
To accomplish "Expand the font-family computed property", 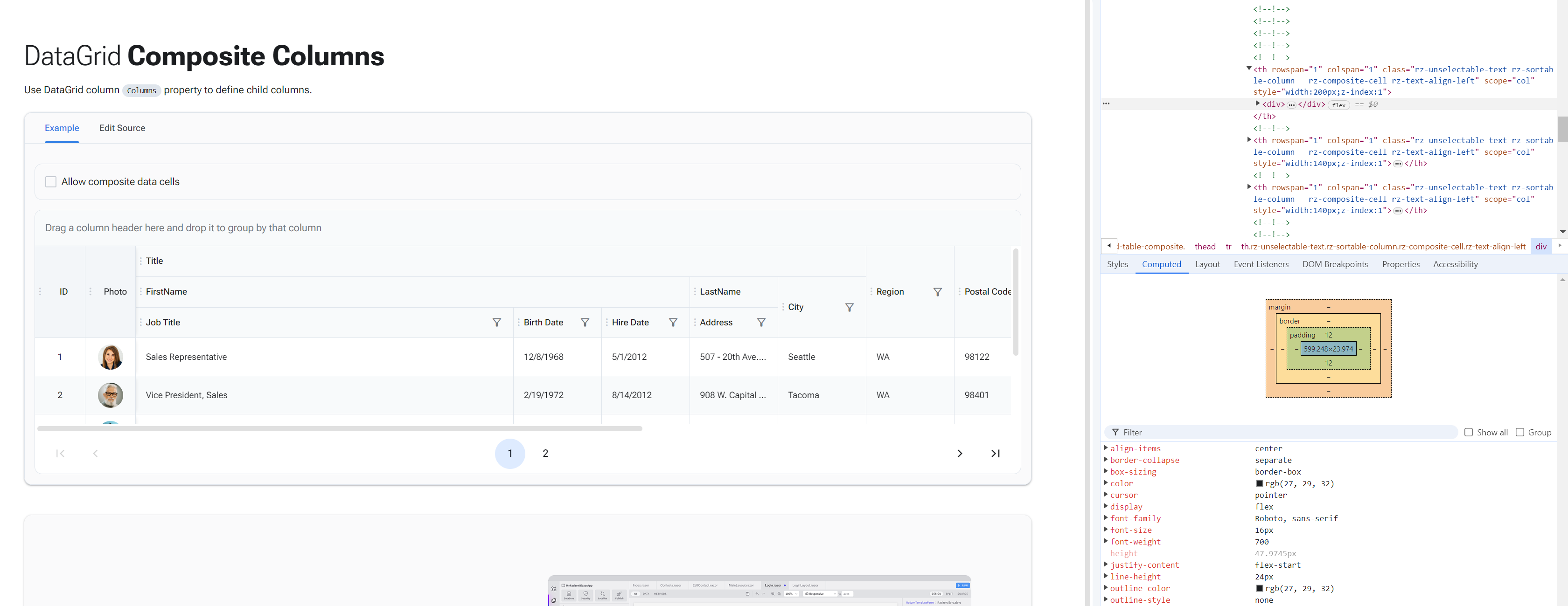I will [1106, 518].
